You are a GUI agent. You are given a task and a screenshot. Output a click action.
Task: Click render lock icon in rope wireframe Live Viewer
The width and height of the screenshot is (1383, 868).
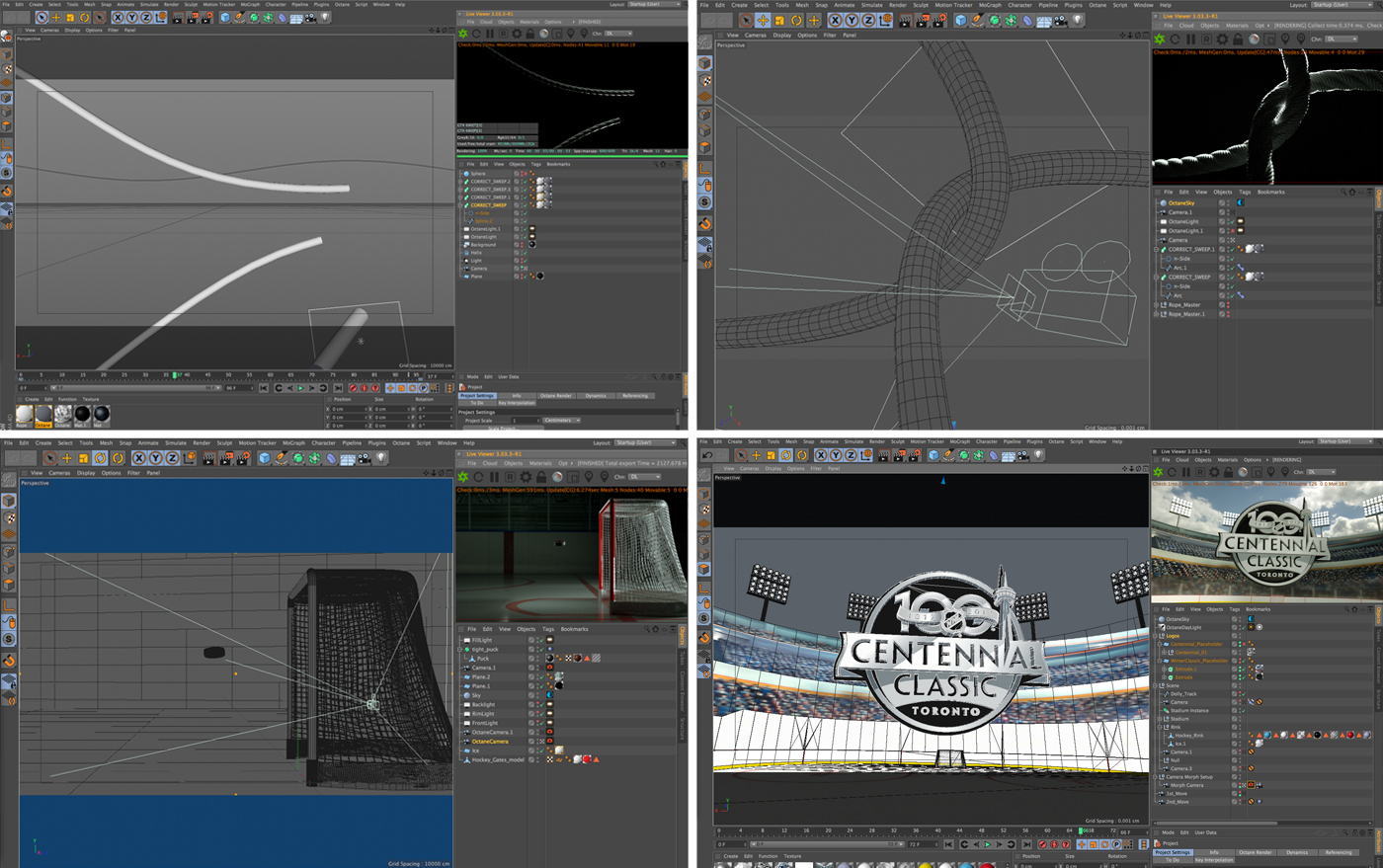1238,39
